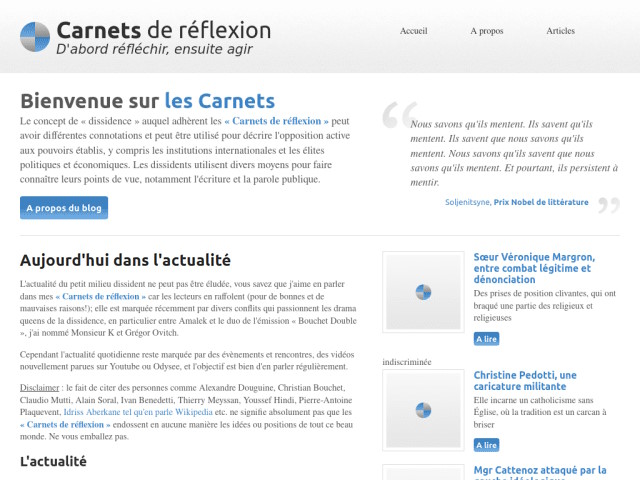Click « Carnets de réflexion » link in actualité paragraph
The height and width of the screenshot is (480, 640).
click(100, 296)
